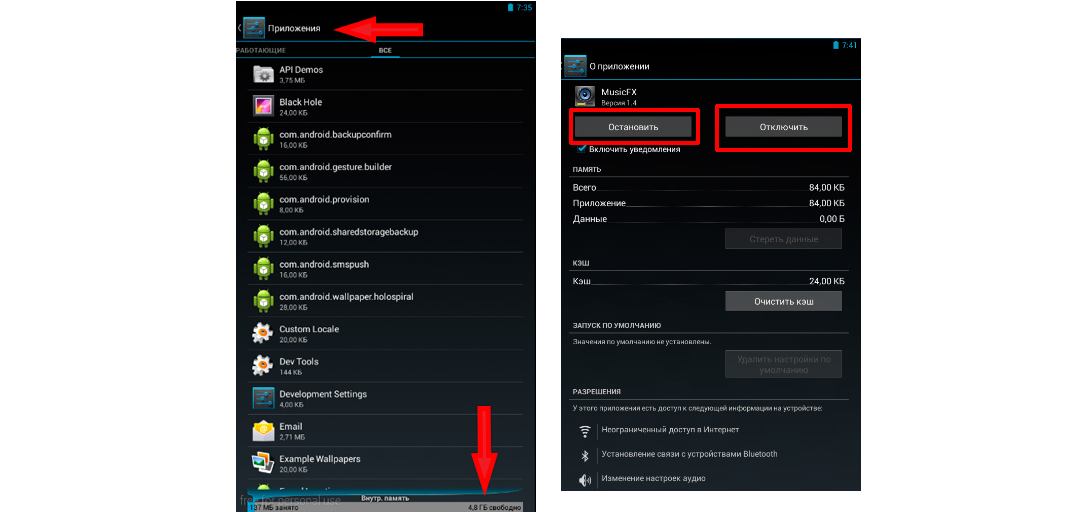Image resolution: width=1074 pixels, height=512 pixels.
Task: Click the Очистить кэш button
Action: pos(783,301)
